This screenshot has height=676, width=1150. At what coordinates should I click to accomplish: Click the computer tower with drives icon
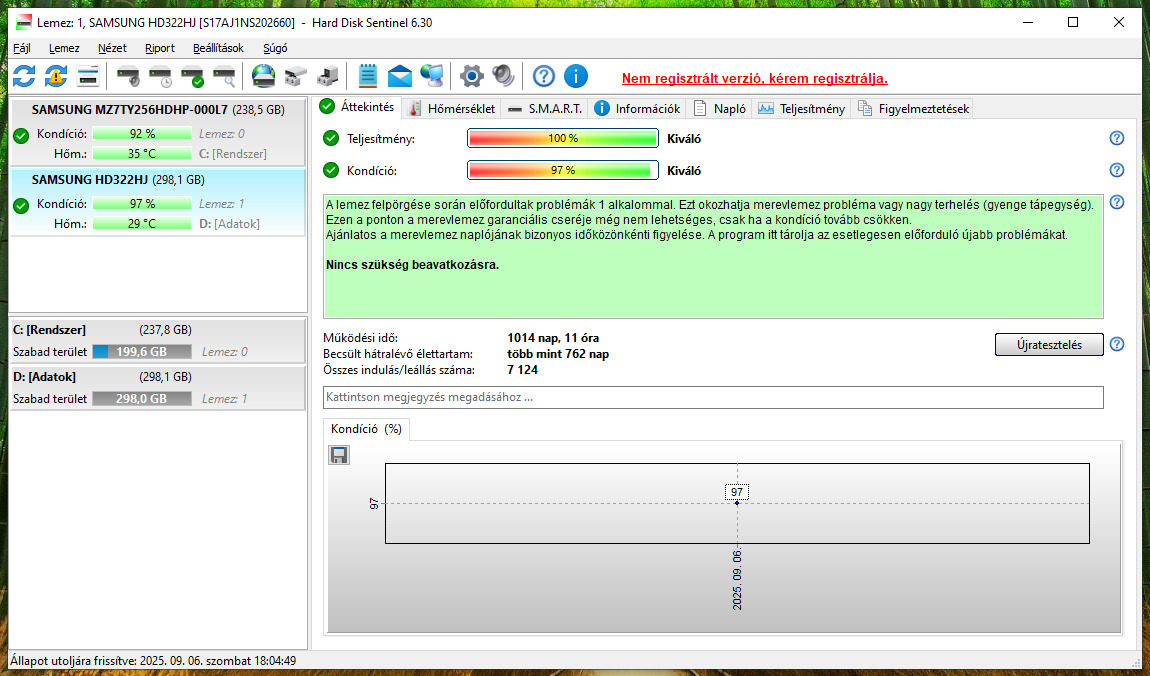tap(328, 76)
